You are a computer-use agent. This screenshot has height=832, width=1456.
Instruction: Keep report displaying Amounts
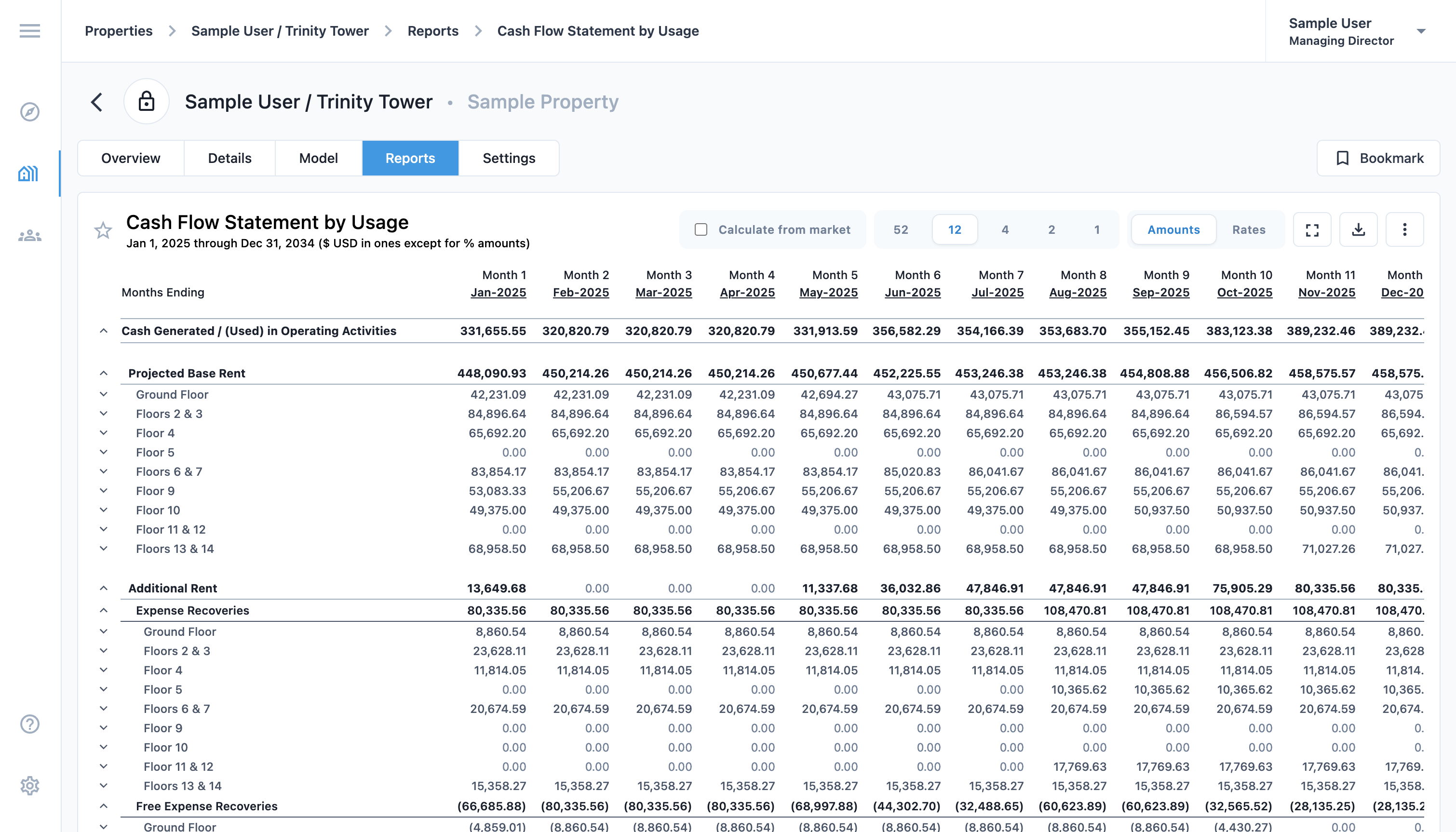[1173, 229]
